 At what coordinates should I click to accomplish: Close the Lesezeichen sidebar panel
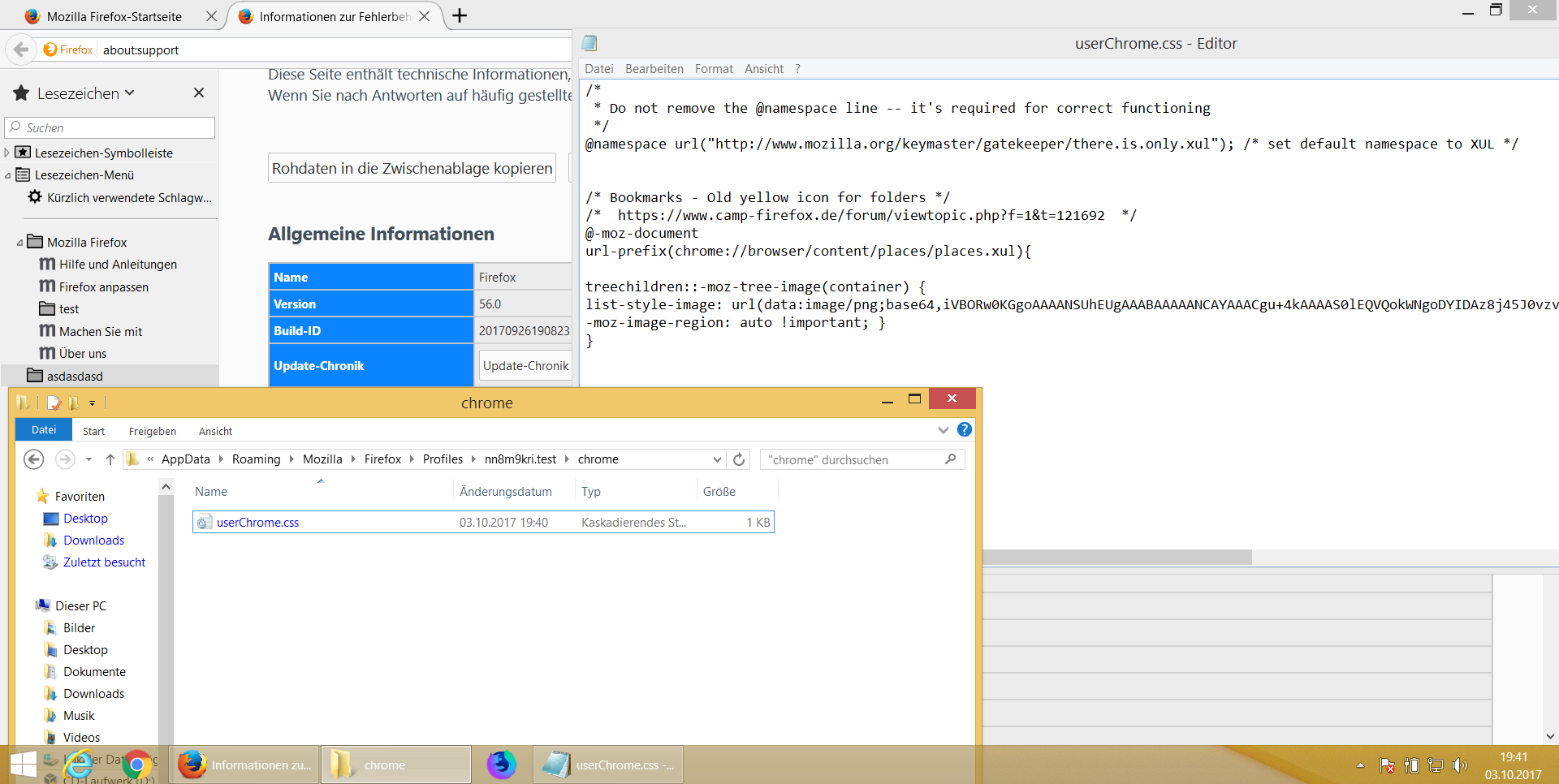click(199, 93)
